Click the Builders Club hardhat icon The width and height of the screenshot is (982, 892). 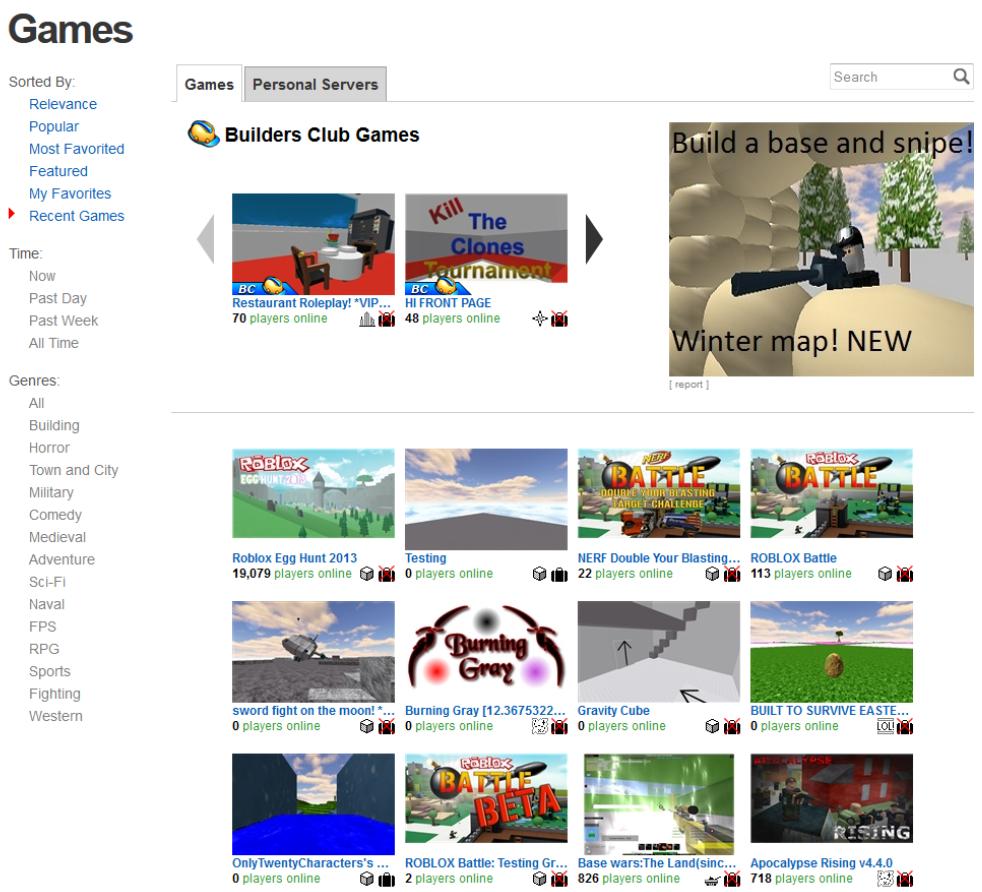203,133
